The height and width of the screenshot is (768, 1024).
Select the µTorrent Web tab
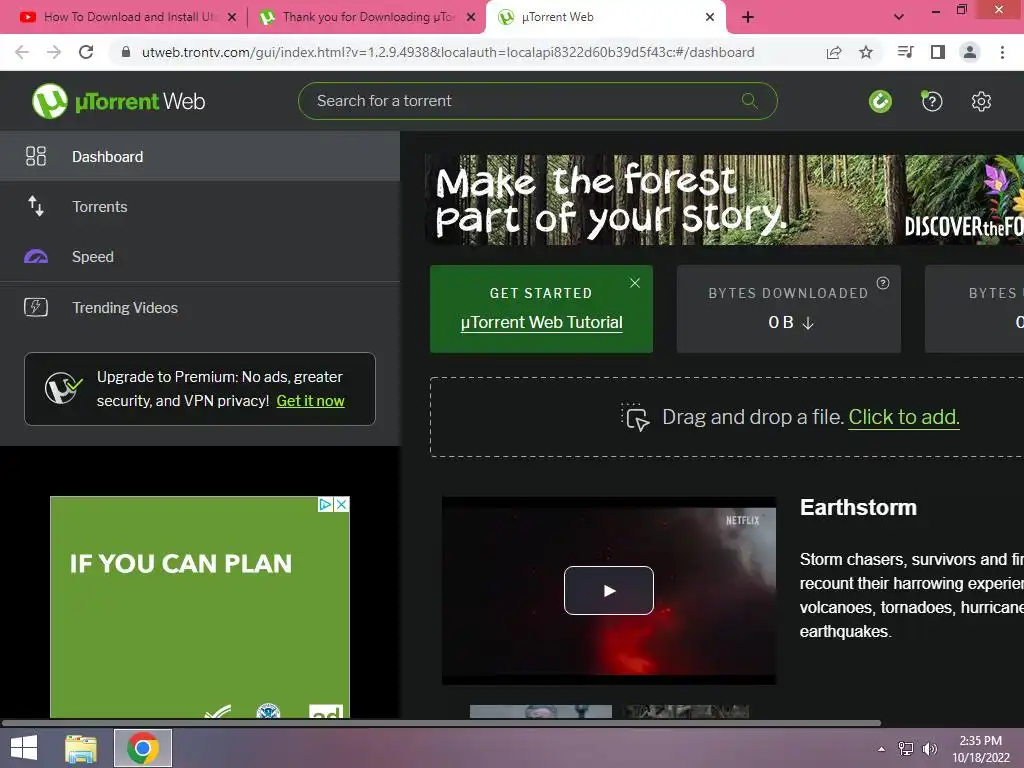coord(605,17)
